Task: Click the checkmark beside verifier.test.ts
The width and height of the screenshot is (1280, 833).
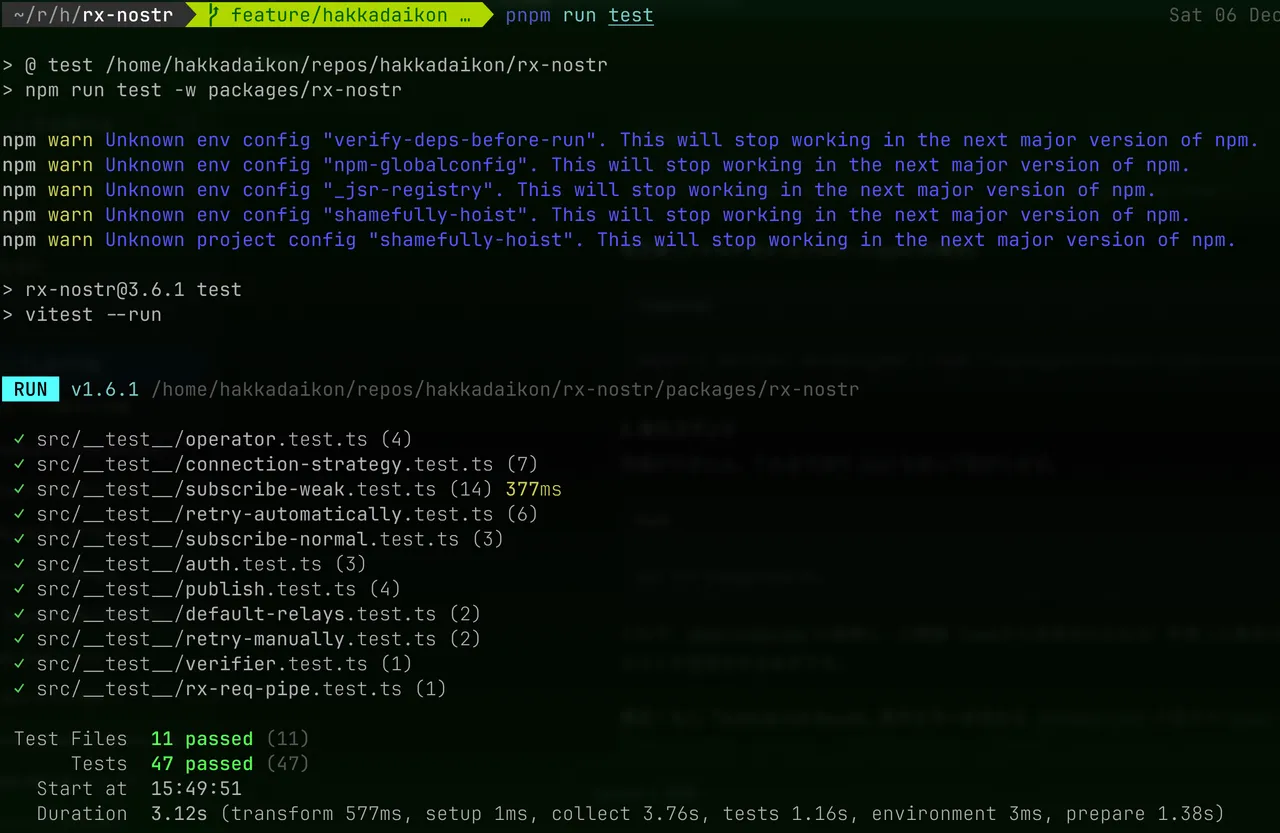Action: point(20,664)
